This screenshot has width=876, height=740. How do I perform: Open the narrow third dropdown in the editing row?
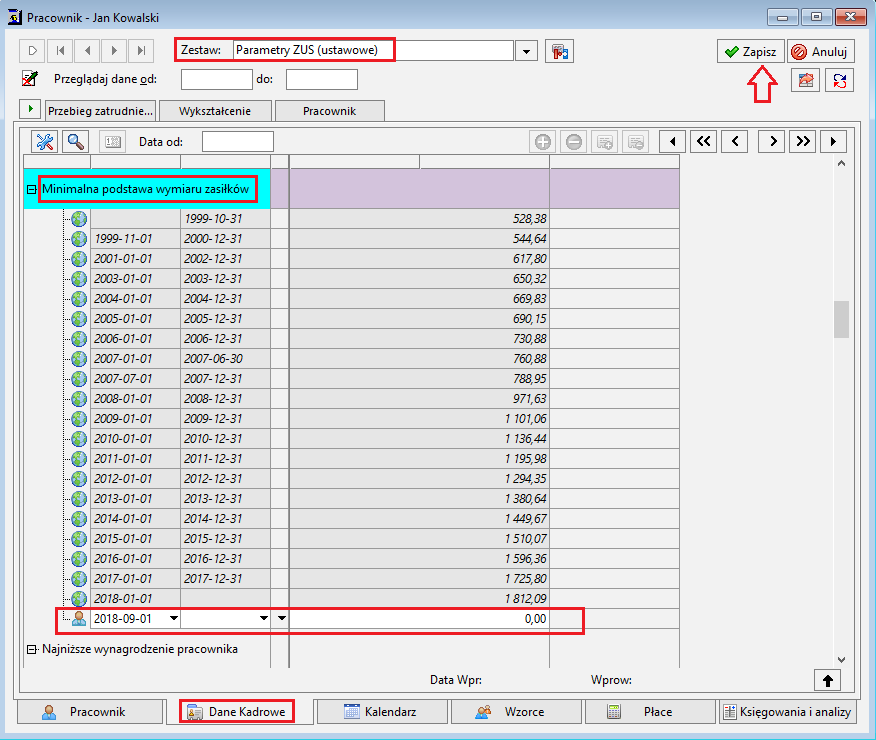(x=281, y=618)
